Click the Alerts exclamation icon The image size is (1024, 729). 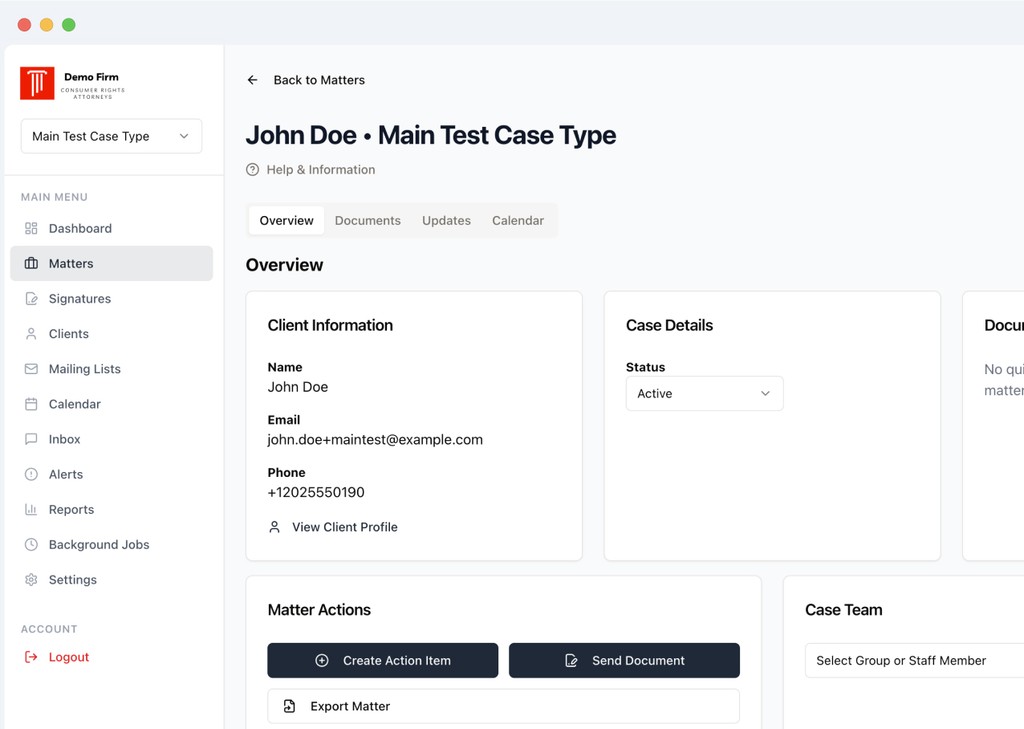click(31, 474)
